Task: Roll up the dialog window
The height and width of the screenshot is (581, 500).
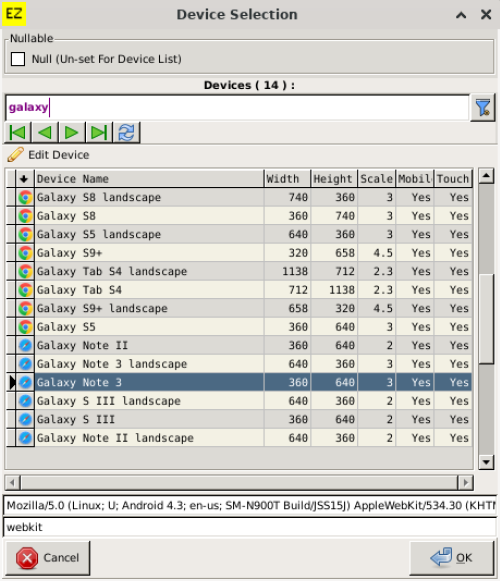Action: pos(461,15)
